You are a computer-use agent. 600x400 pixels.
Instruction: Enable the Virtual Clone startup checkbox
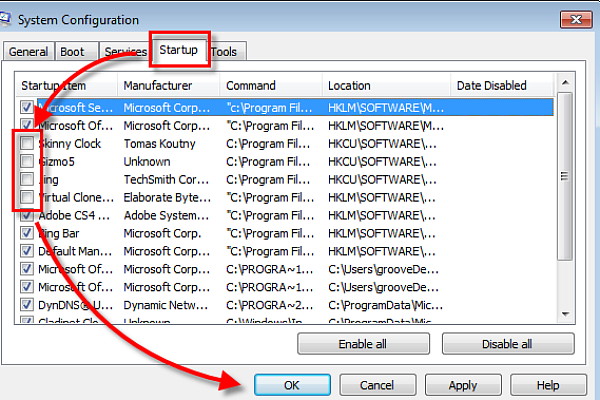pyautogui.click(x=27, y=197)
